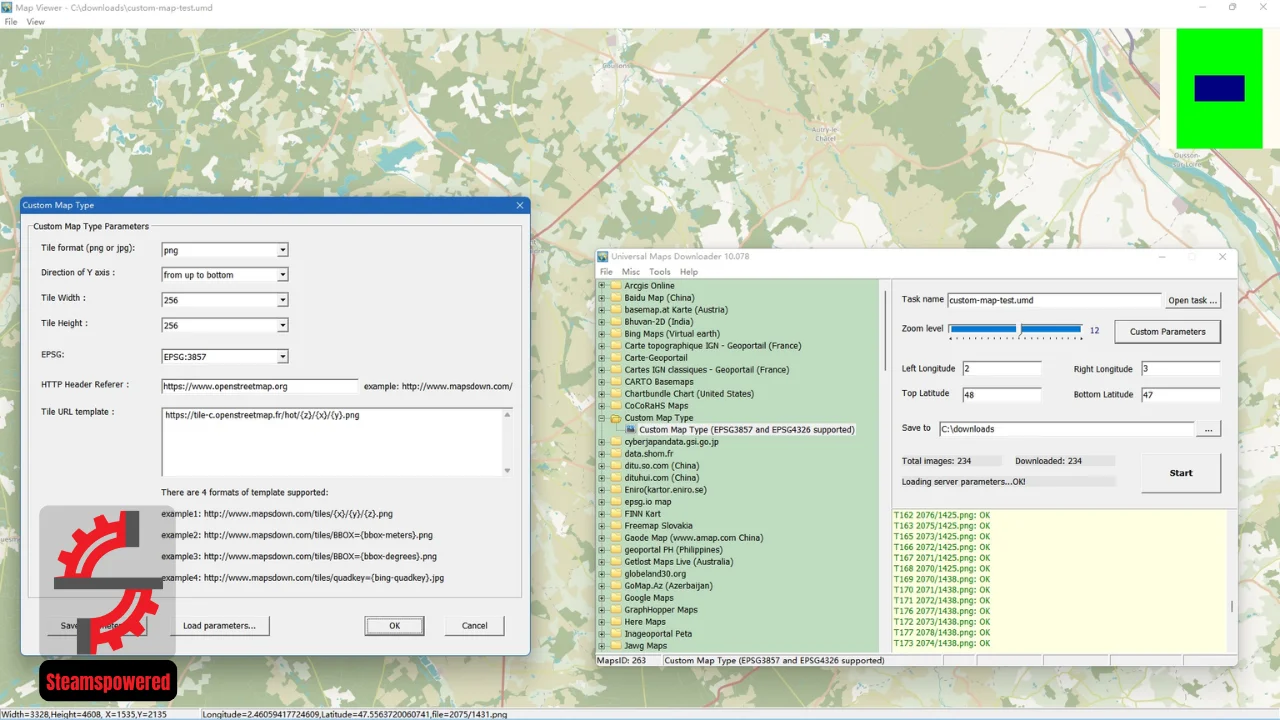Open the Tile Height dropdown

click(x=283, y=325)
